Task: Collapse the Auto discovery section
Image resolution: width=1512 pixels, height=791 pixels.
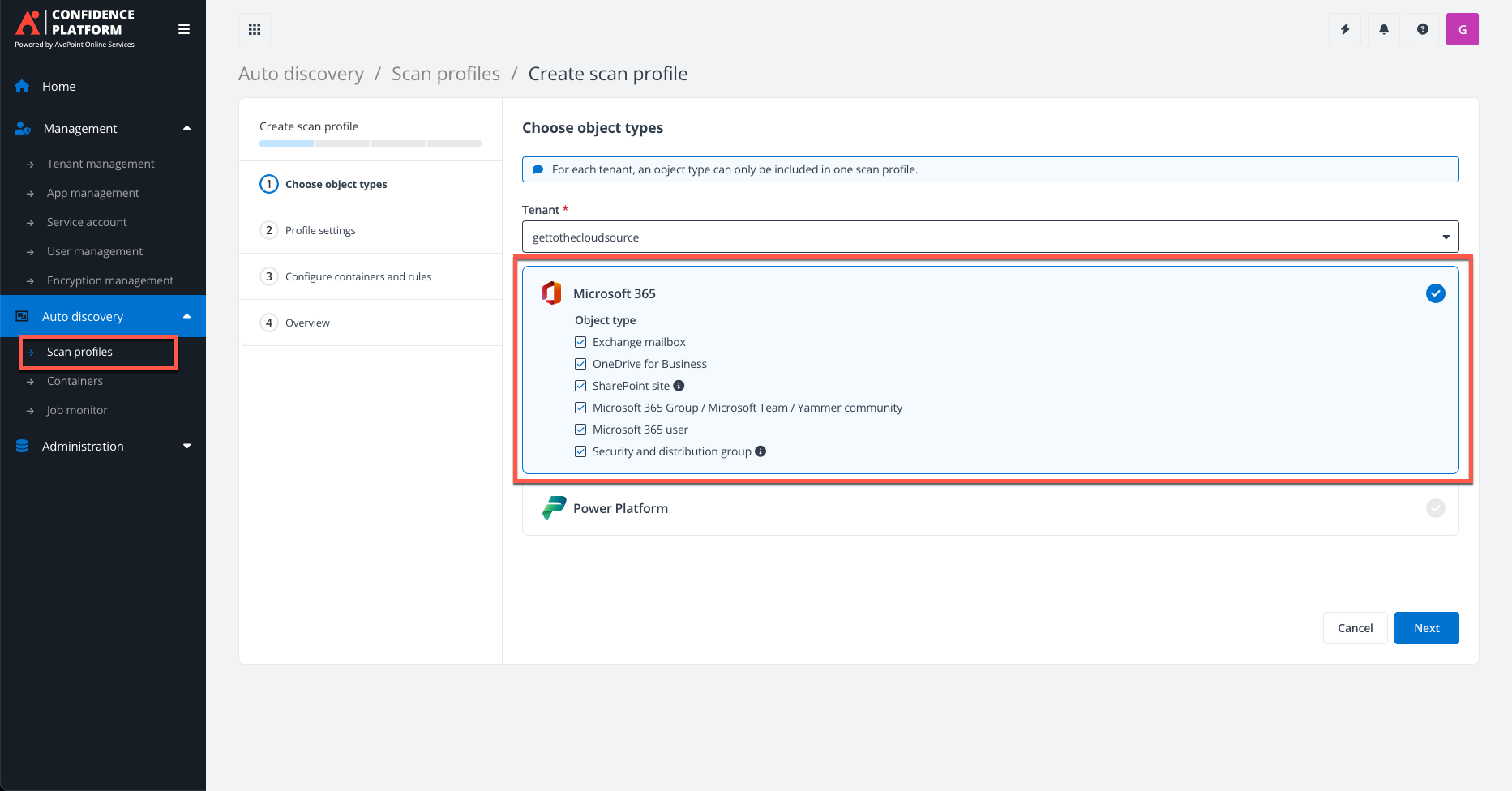Action: point(187,316)
